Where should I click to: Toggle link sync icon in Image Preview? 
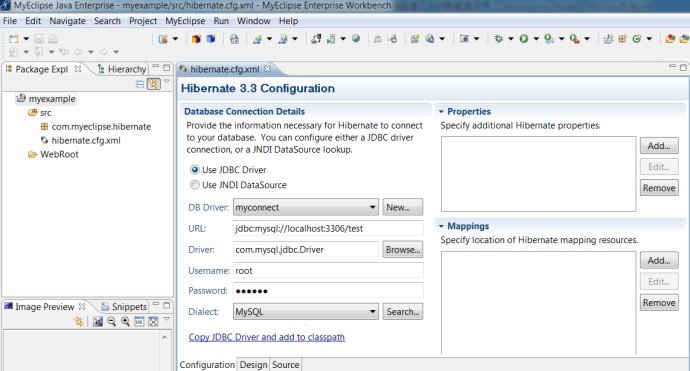click(x=79, y=321)
